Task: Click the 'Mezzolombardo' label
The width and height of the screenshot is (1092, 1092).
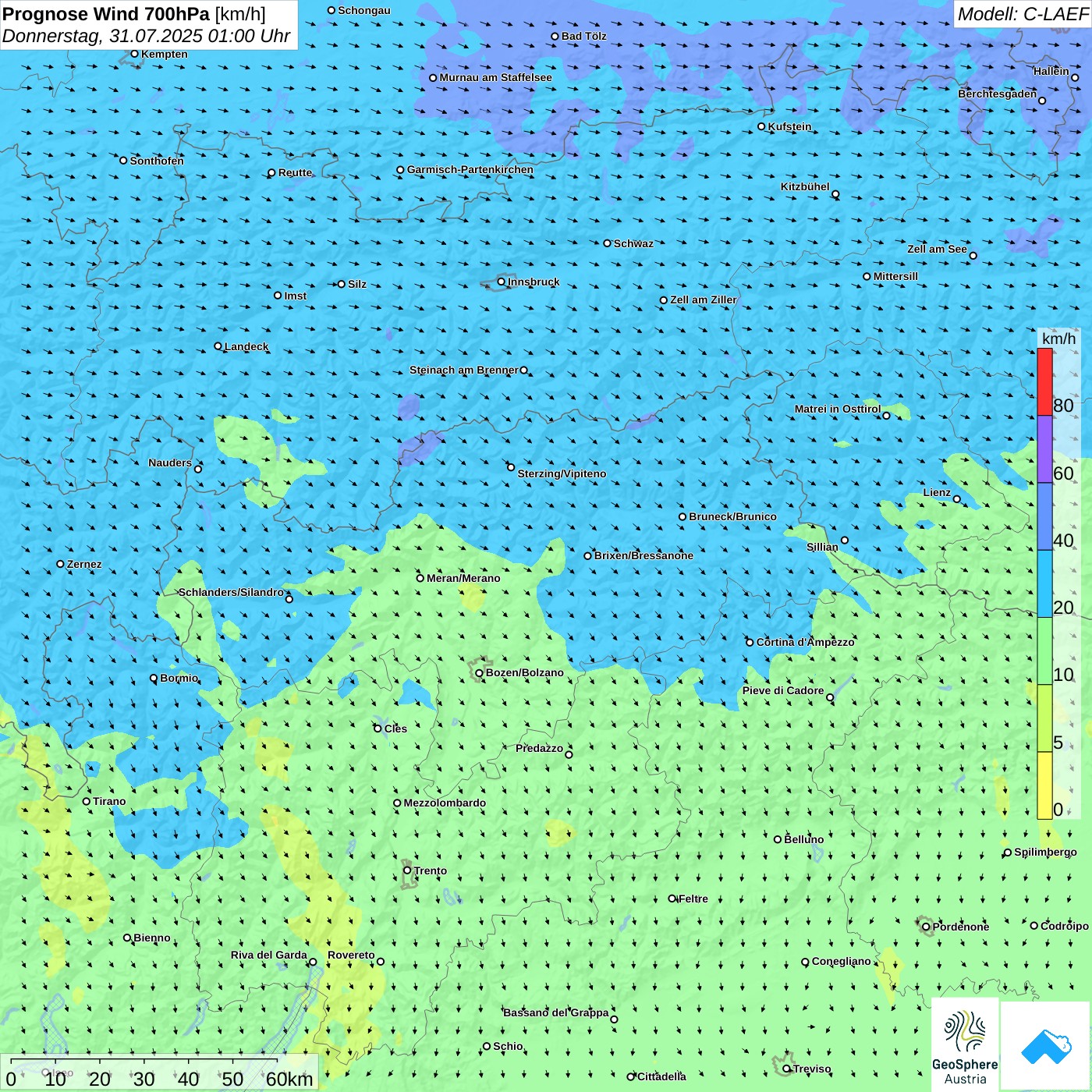Action: (x=445, y=803)
